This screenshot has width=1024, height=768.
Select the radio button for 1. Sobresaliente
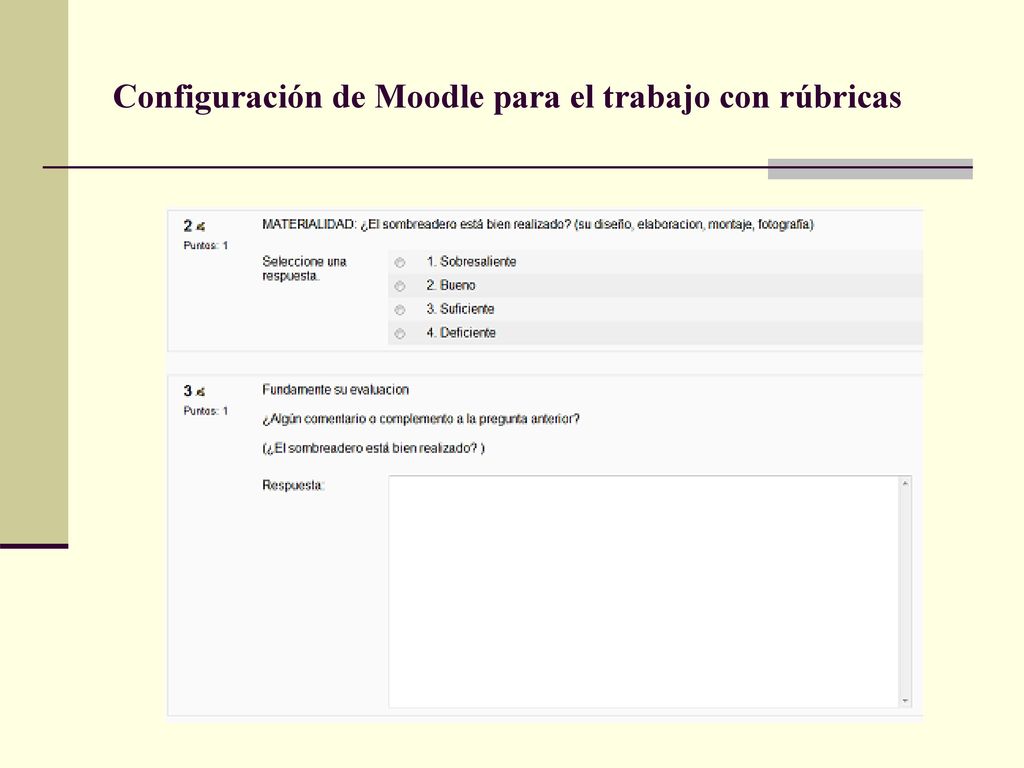click(x=400, y=263)
